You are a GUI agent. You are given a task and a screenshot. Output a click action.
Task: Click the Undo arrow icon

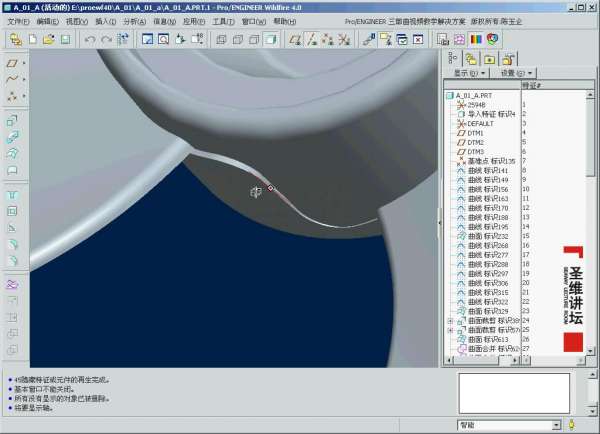(x=90, y=39)
